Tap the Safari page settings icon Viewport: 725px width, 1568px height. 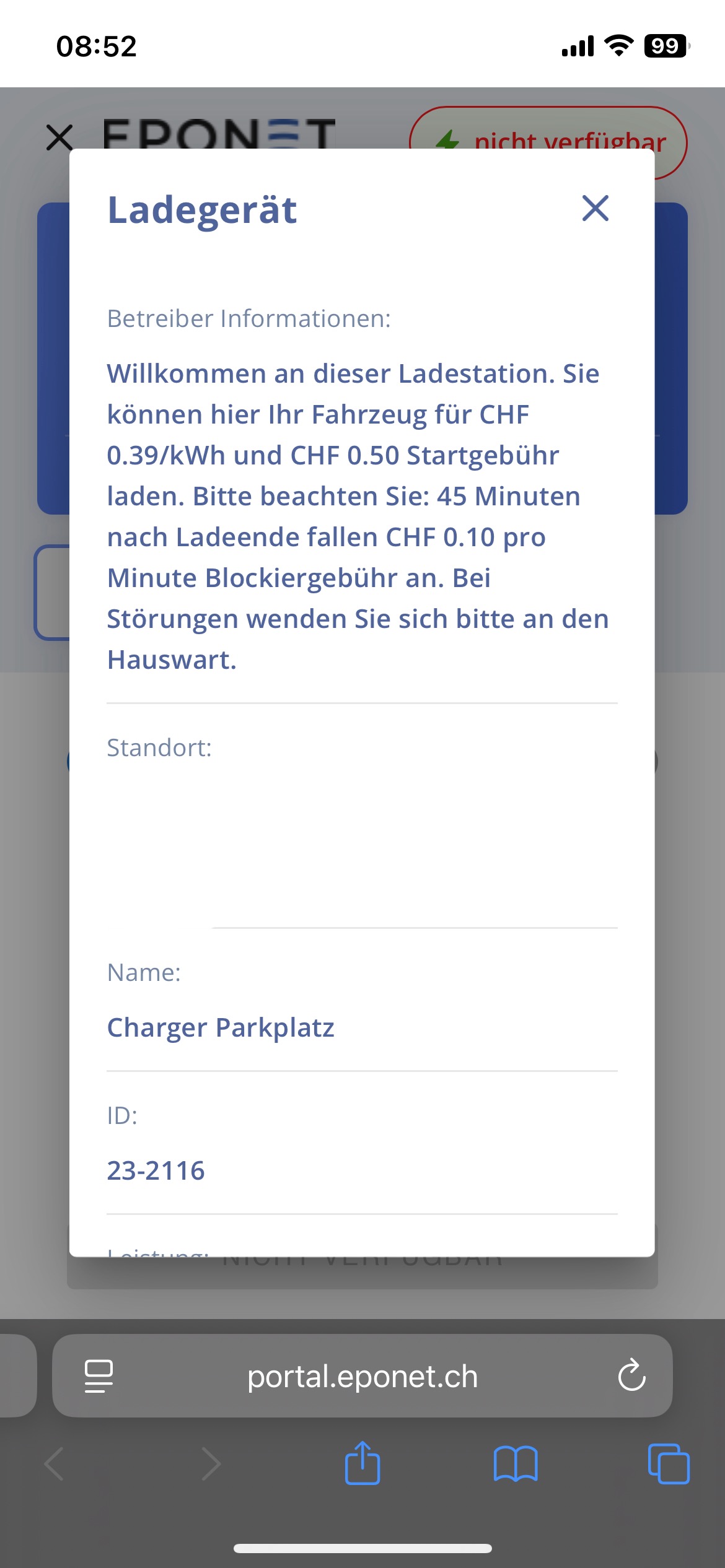(99, 1376)
